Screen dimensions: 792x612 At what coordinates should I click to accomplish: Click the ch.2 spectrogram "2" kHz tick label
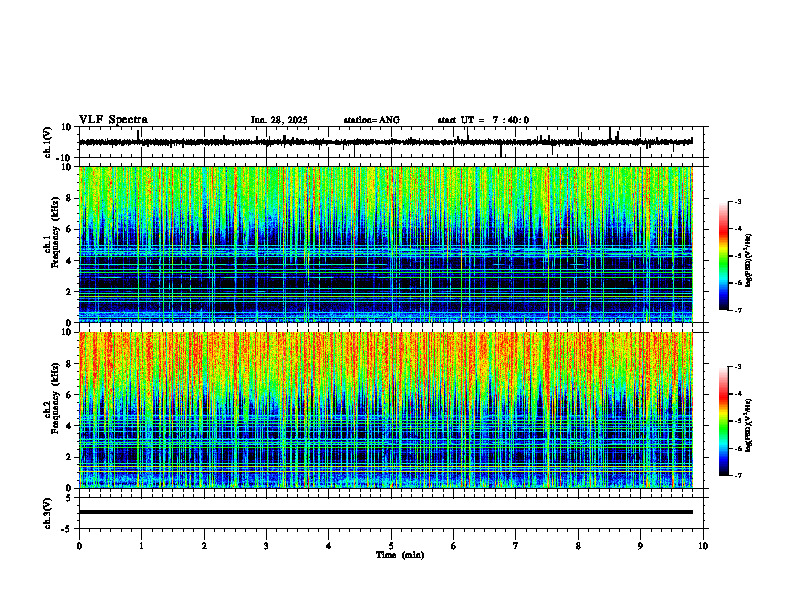click(70, 457)
